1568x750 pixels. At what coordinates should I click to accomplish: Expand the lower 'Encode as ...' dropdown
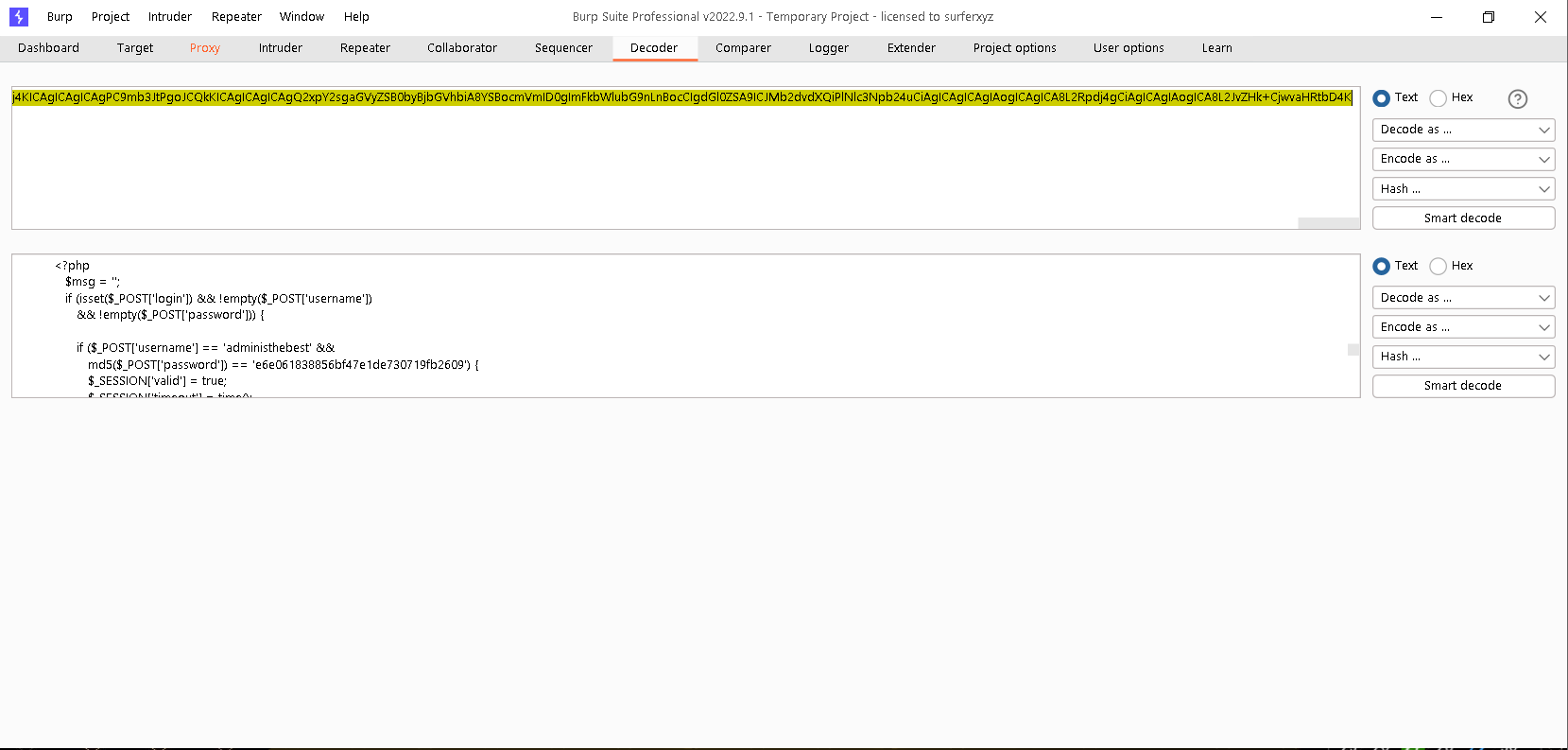click(1463, 327)
